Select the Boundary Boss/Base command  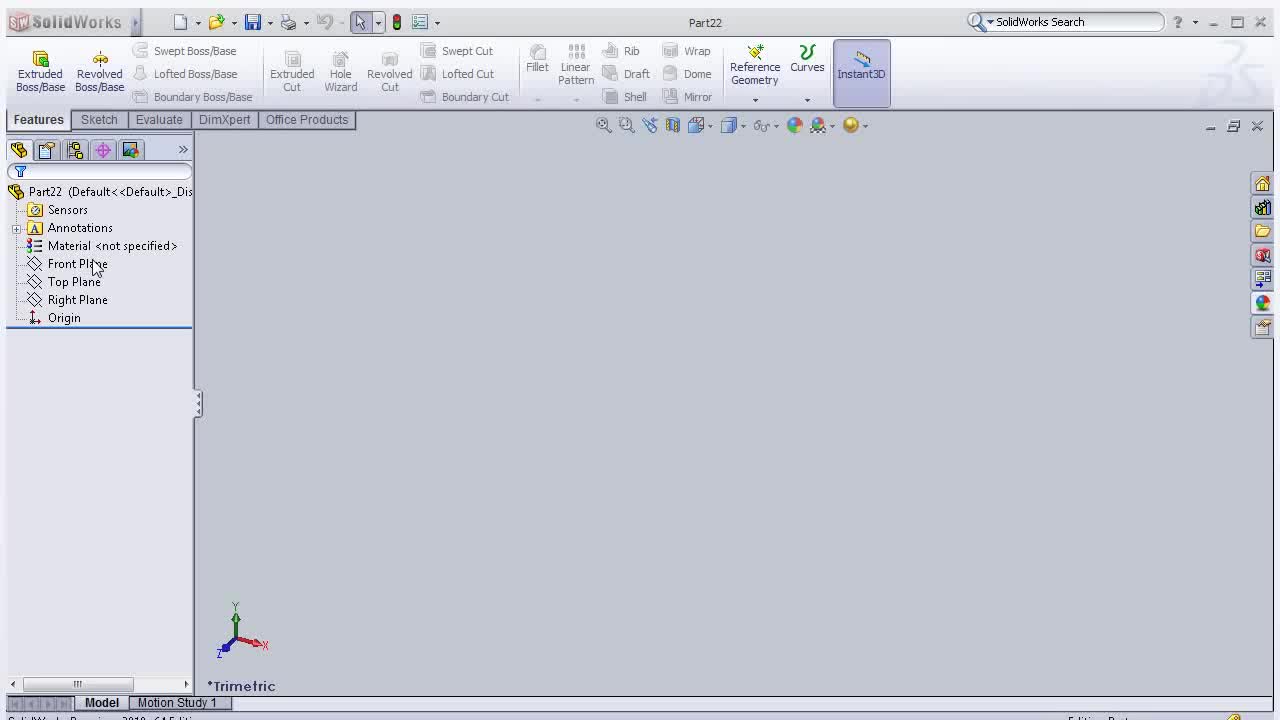pyautogui.click(x=192, y=97)
